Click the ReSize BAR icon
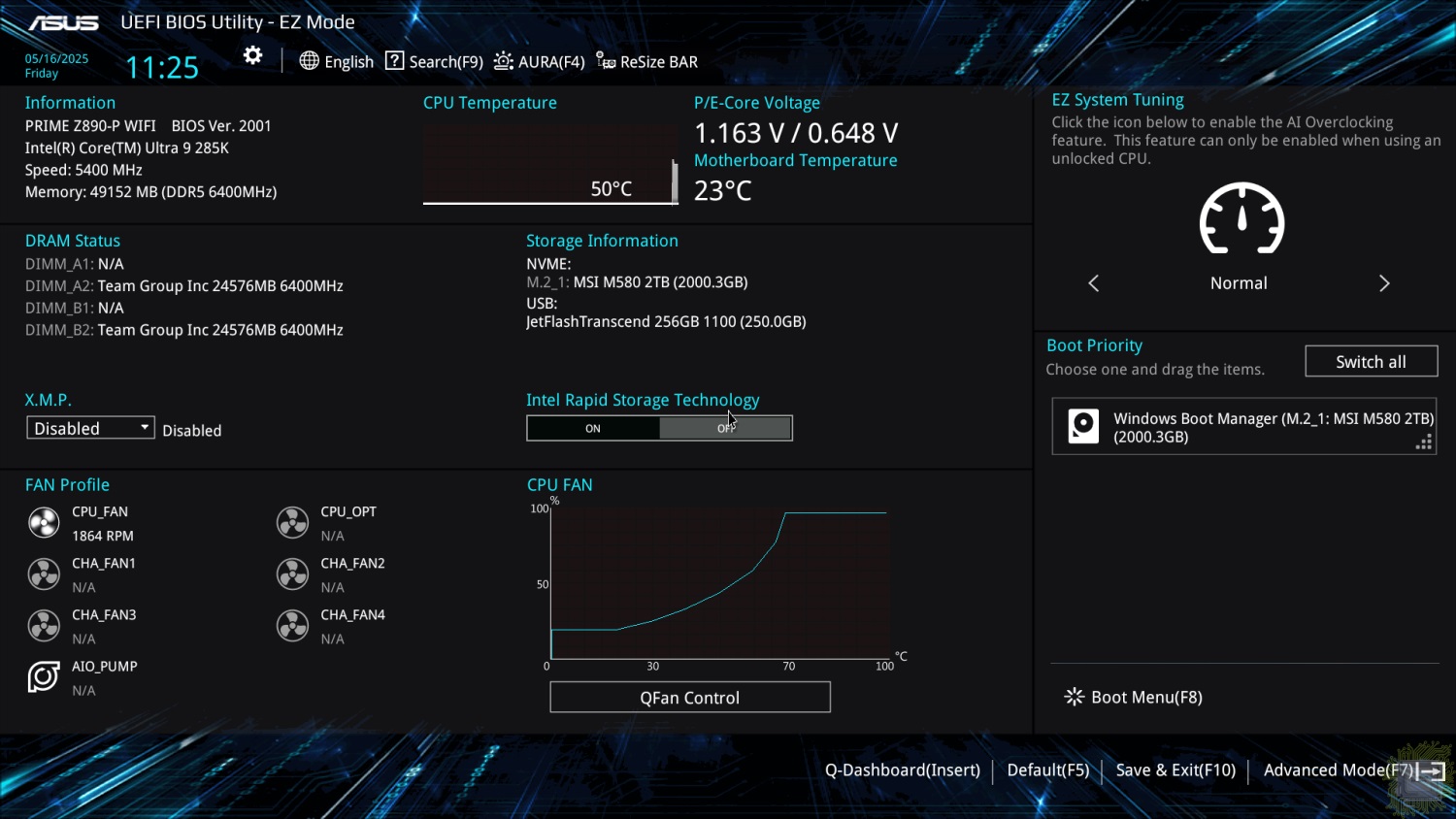Image resolution: width=1456 pixels, height=819 pixels. pos(606,61)
